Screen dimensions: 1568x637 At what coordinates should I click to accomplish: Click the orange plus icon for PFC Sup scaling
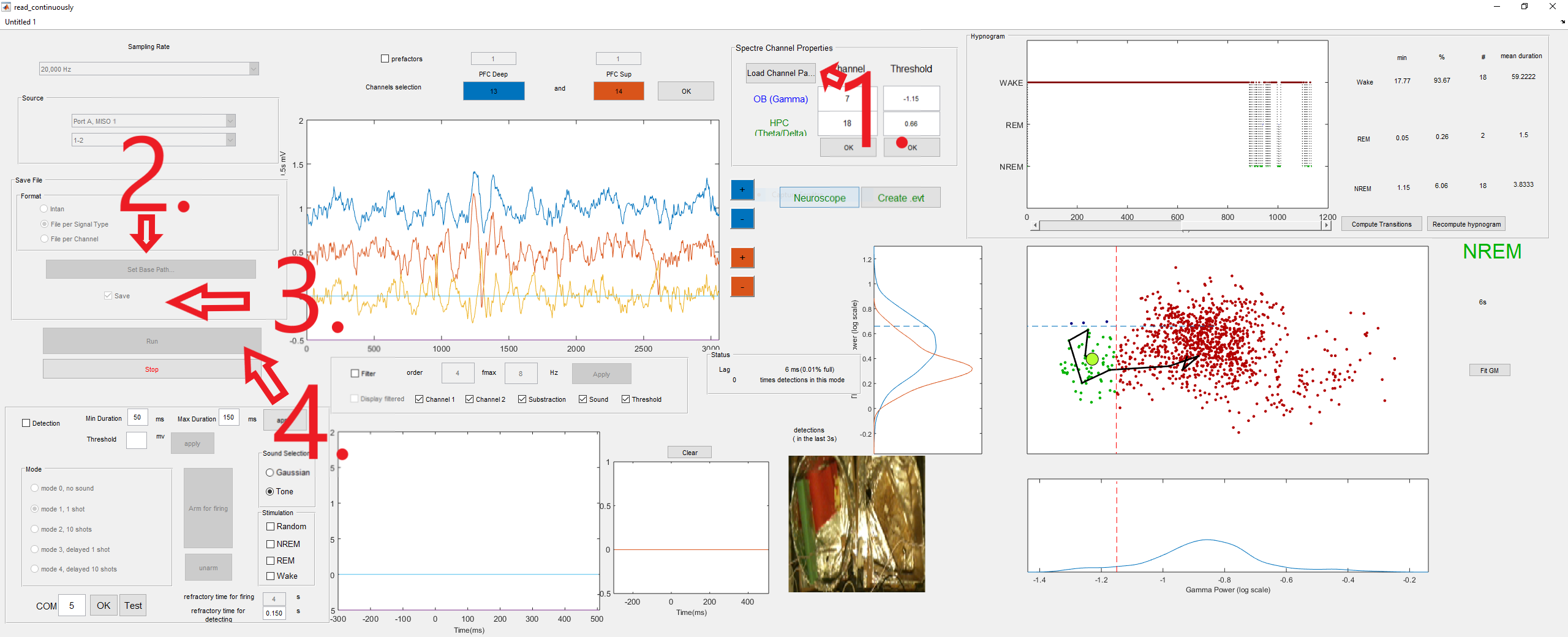pos(742,258)
